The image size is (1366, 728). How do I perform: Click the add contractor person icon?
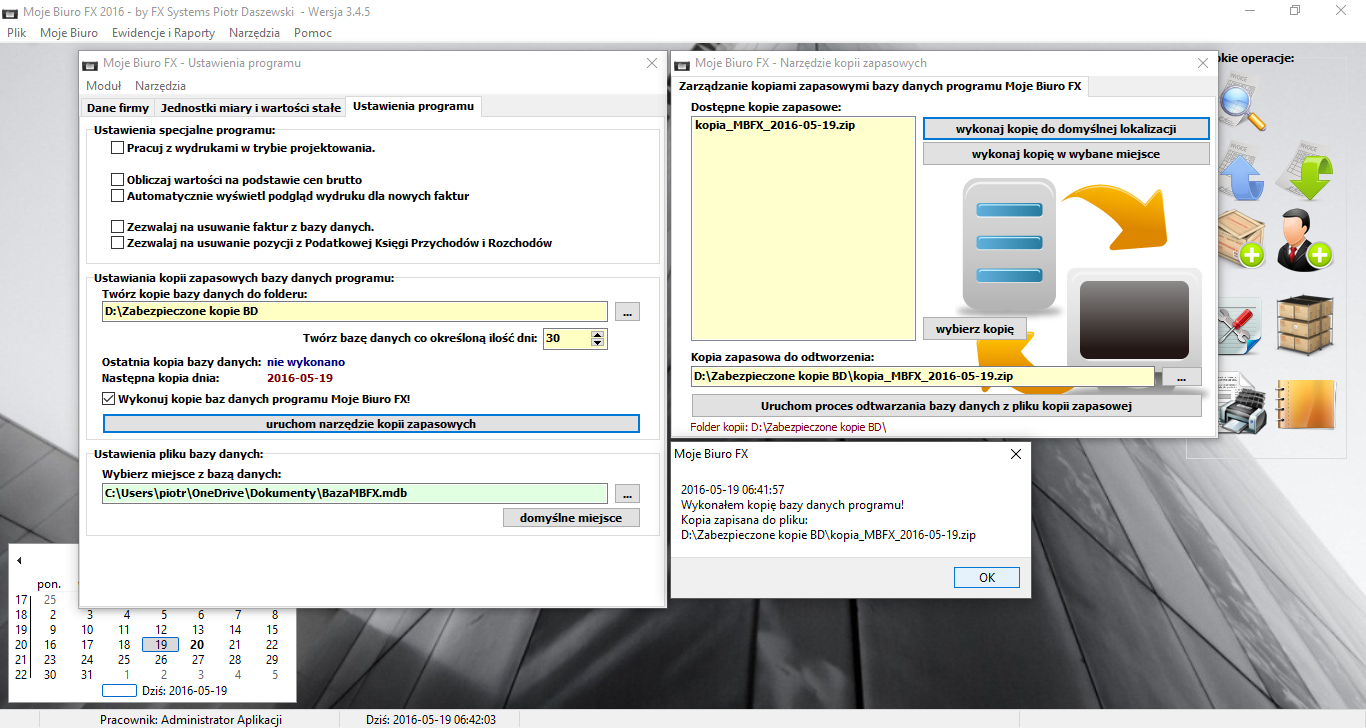[x=1307, y=239]
